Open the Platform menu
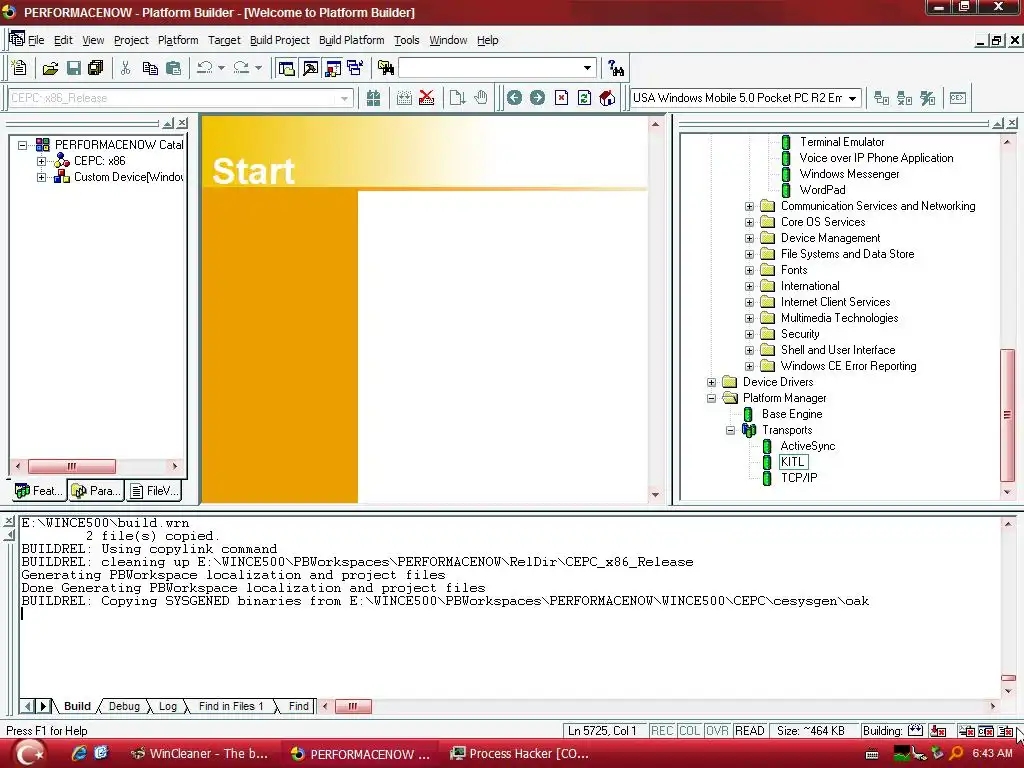The image size is (1024, 768). tap(178, 40)
